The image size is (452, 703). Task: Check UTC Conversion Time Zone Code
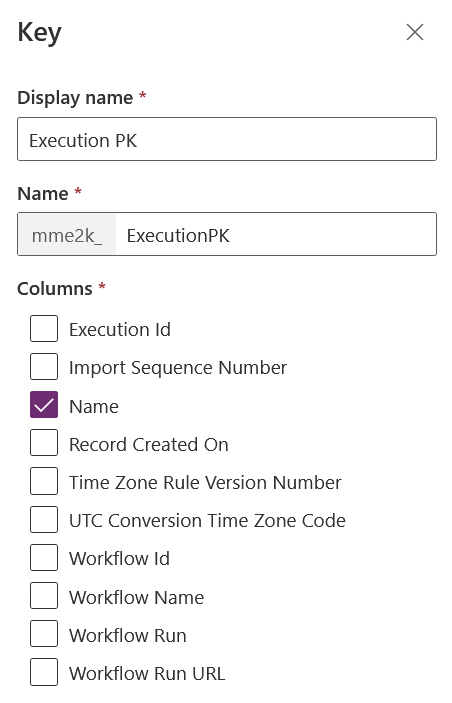point(44,520)
